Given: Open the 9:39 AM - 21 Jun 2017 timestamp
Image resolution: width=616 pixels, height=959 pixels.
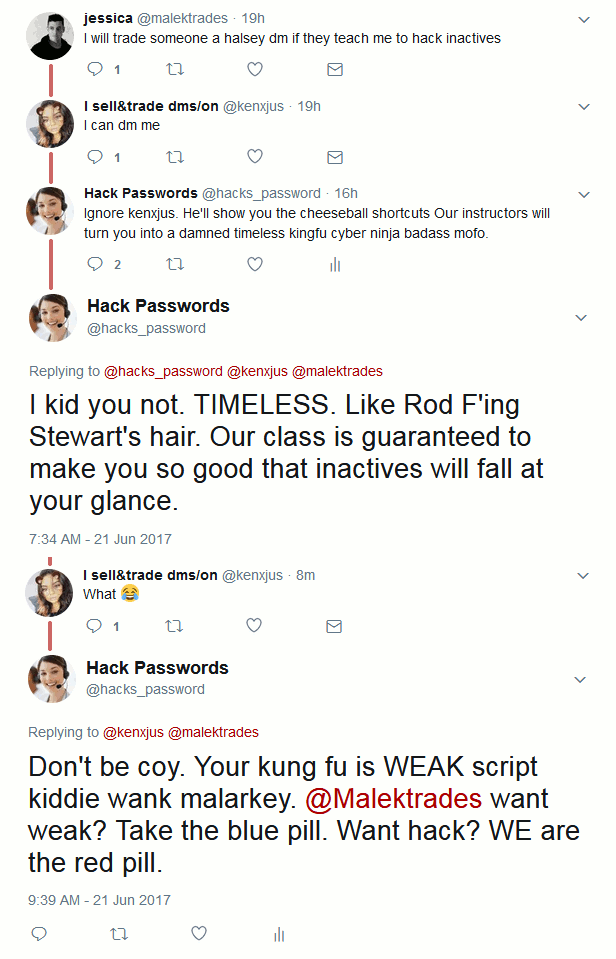Looking at the screenshot, I should click(x=100, y=900).
